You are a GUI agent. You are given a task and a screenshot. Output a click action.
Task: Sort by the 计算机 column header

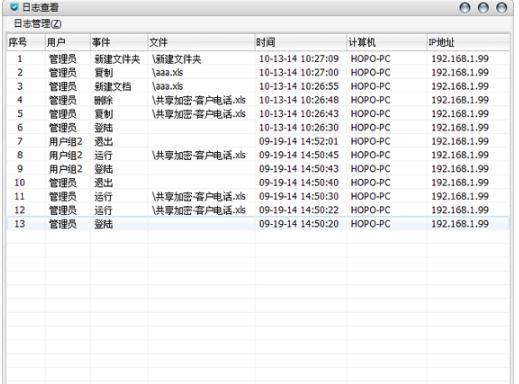click(387, 42)
